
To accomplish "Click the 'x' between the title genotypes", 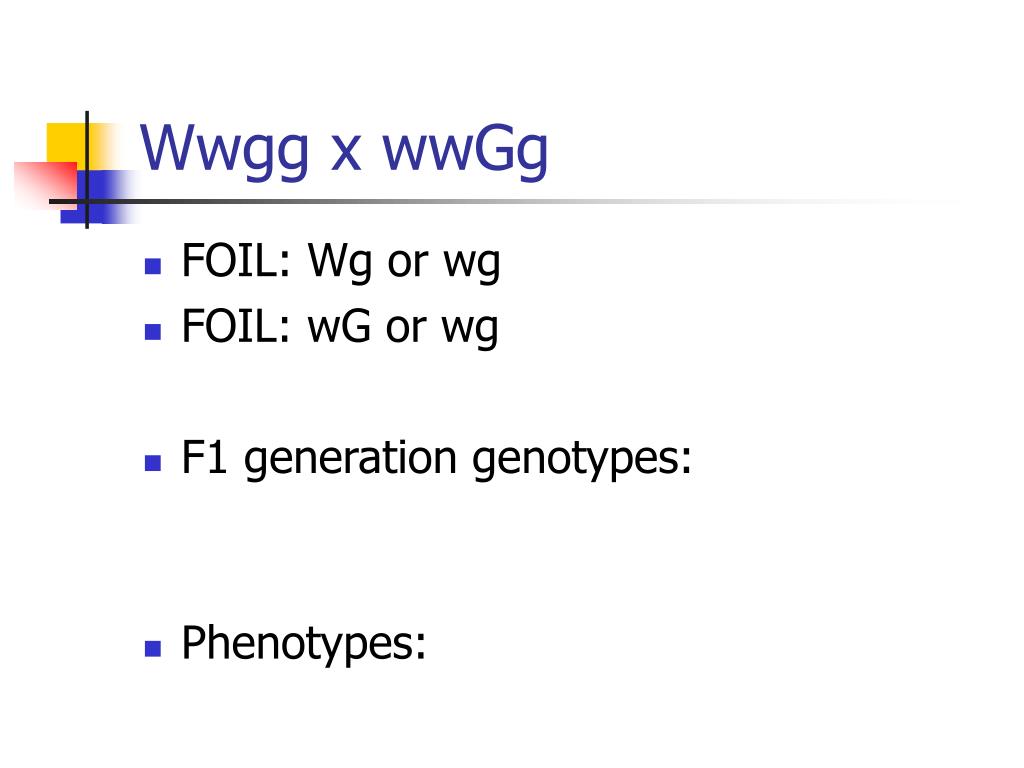I will point(345,156).
